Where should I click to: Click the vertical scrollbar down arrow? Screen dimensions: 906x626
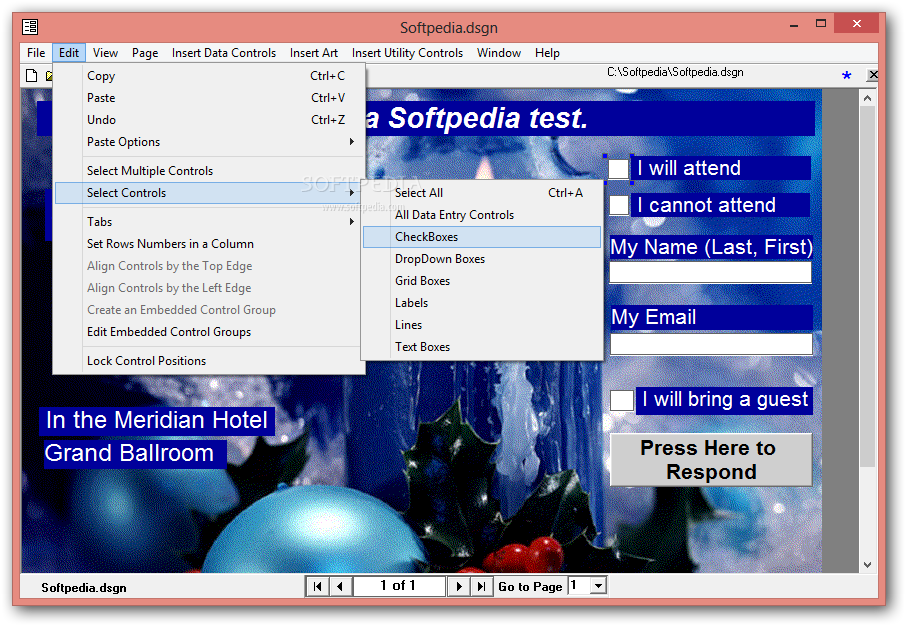867,564
